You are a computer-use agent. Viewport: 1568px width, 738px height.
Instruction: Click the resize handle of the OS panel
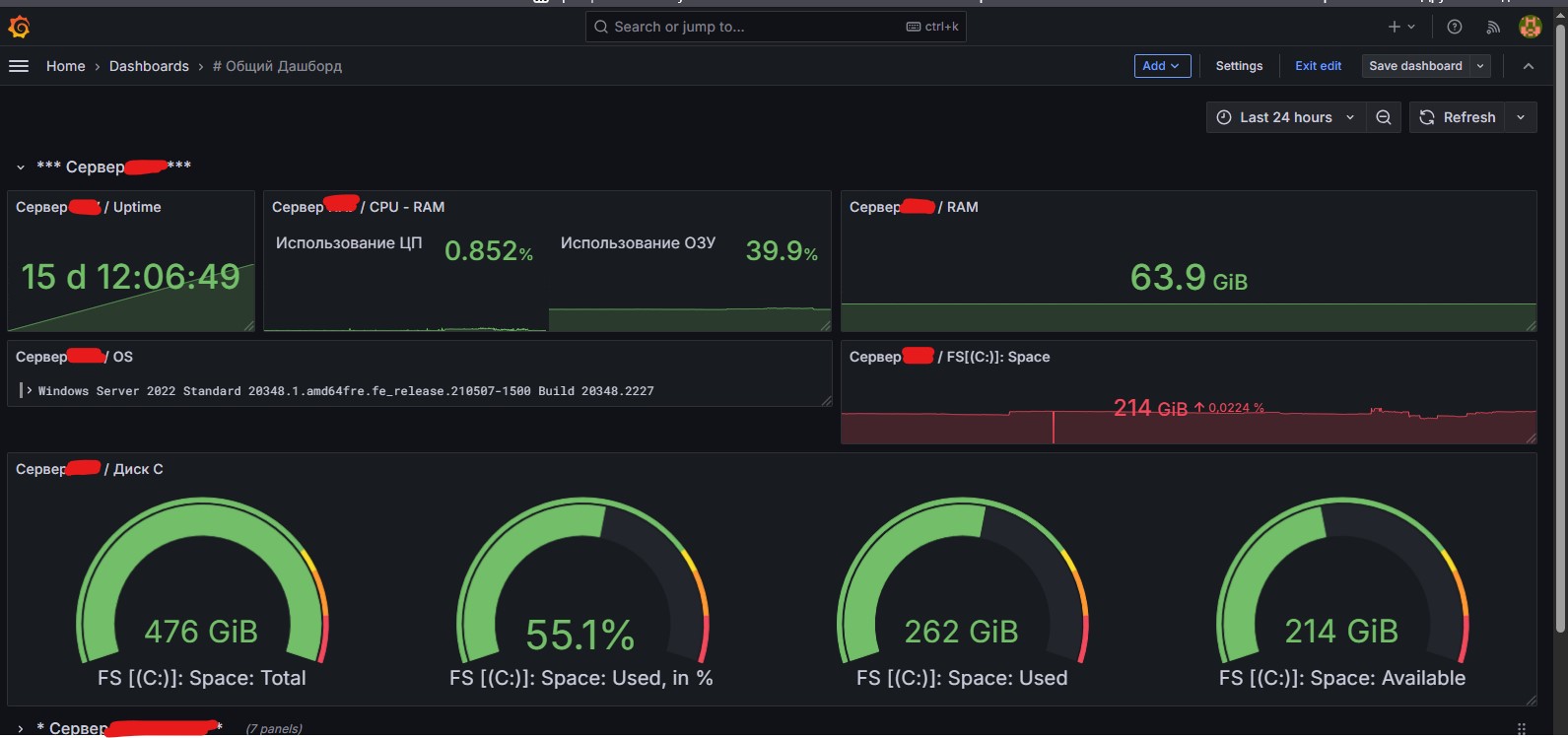(826, 400)
